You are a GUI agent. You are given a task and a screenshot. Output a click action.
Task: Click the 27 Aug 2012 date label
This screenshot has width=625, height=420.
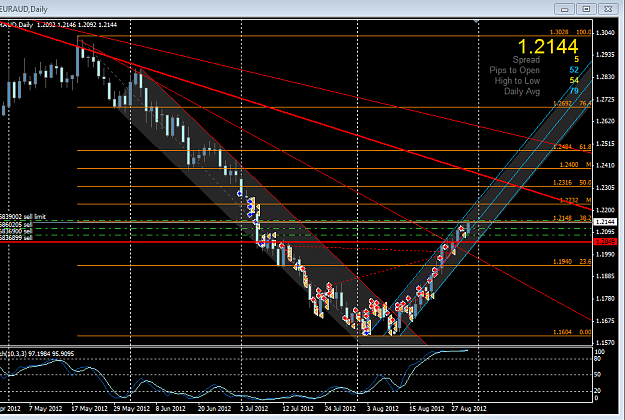tap(469, 409)
